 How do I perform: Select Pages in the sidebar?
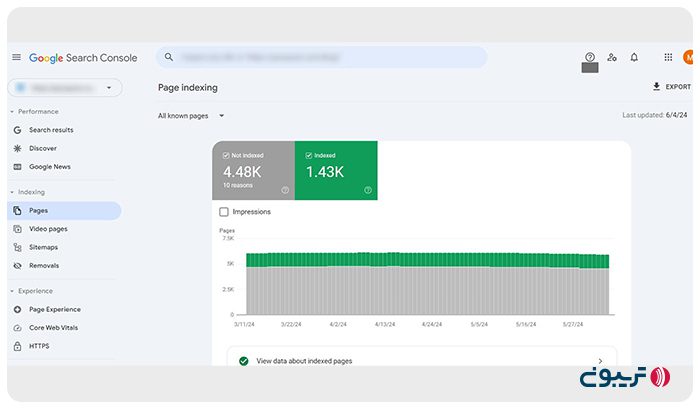64,211
